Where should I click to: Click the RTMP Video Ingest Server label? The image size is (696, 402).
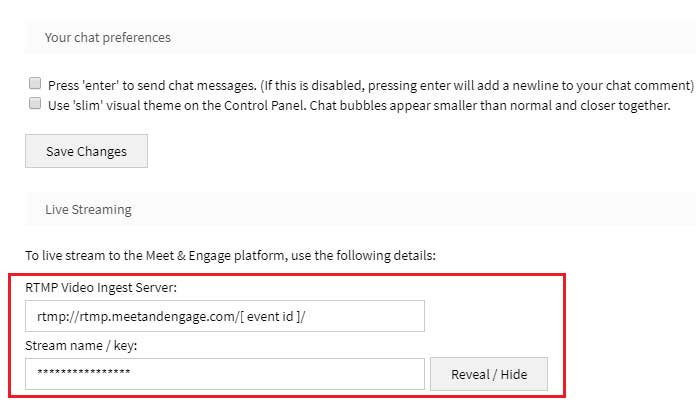pyautogui.click(x=101, y=288)
